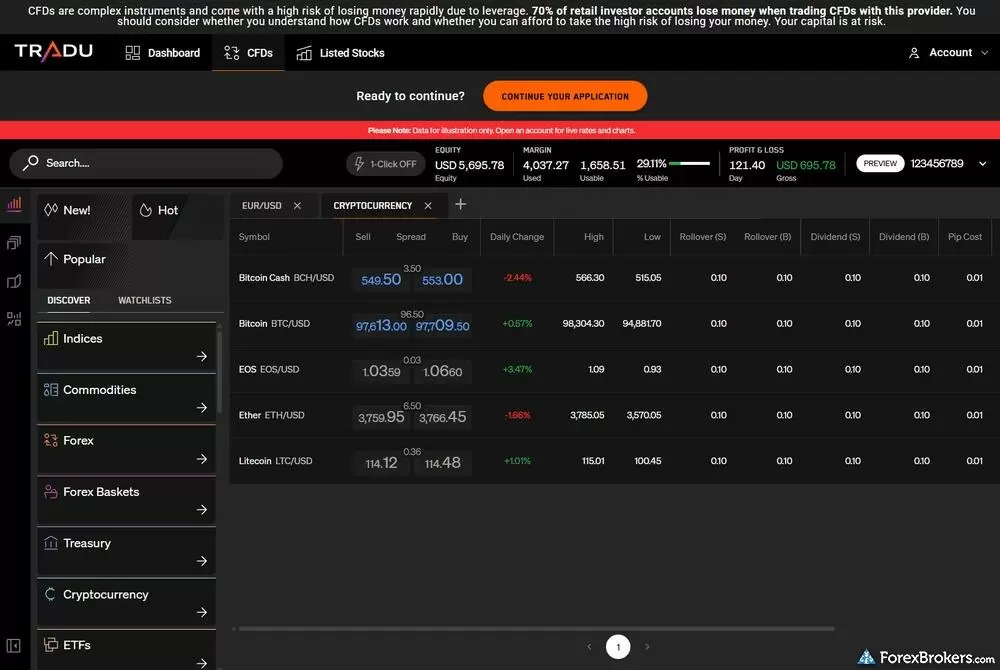This screenshot has height=670, width=1000.
Task: Close the EUR/USD tab
Action: tap(297, 205)
